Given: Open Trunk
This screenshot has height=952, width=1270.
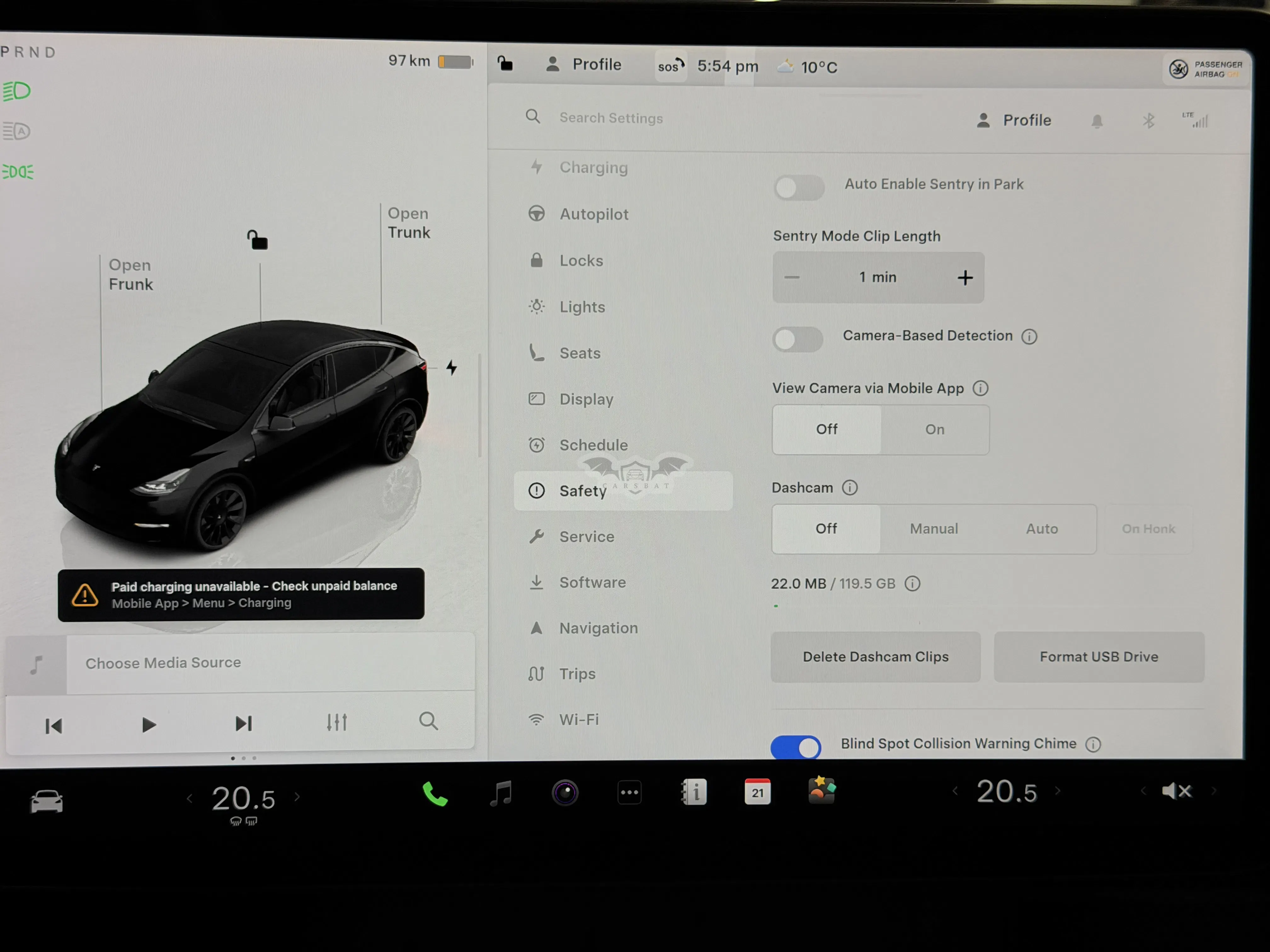Looking at the screenshot, I should pos(409,223).
